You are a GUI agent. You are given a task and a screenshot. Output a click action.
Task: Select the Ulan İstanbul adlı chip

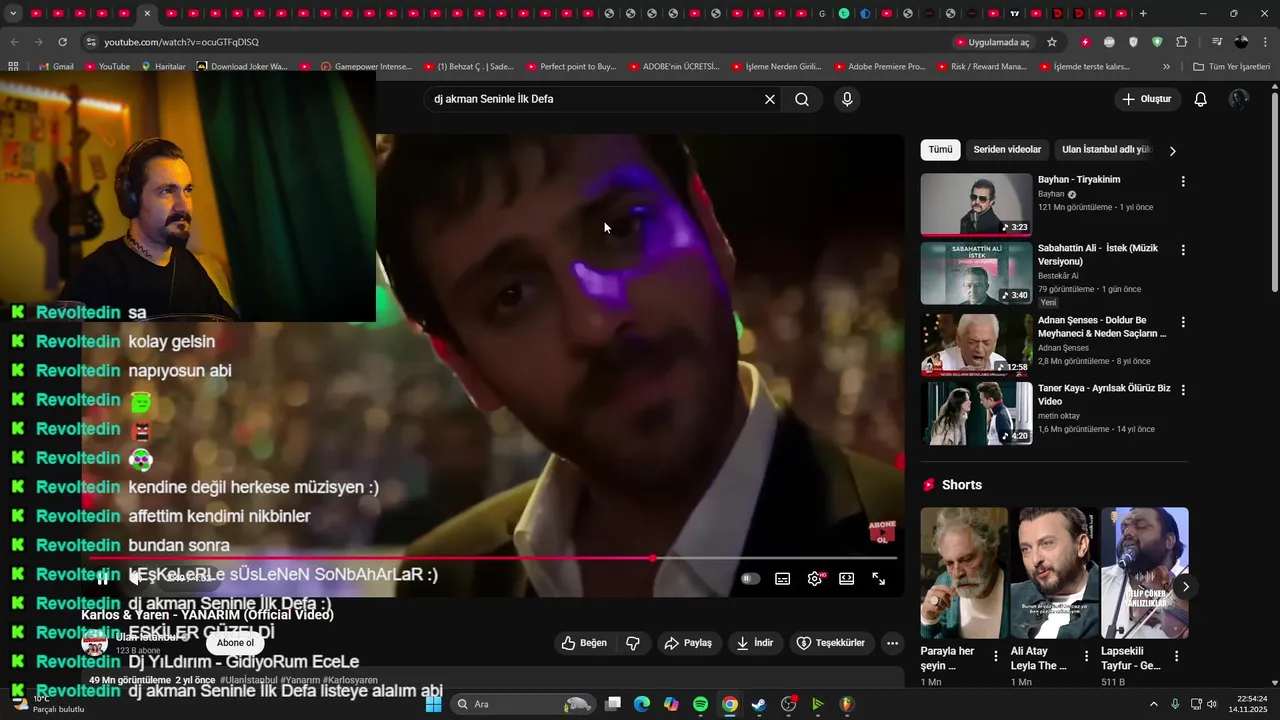(x=1106, y=150)
